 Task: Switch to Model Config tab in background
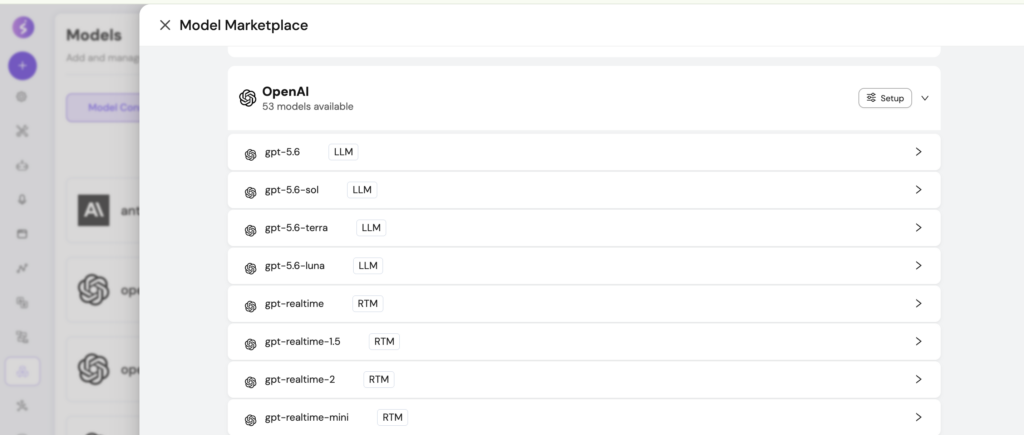(103, 108)
